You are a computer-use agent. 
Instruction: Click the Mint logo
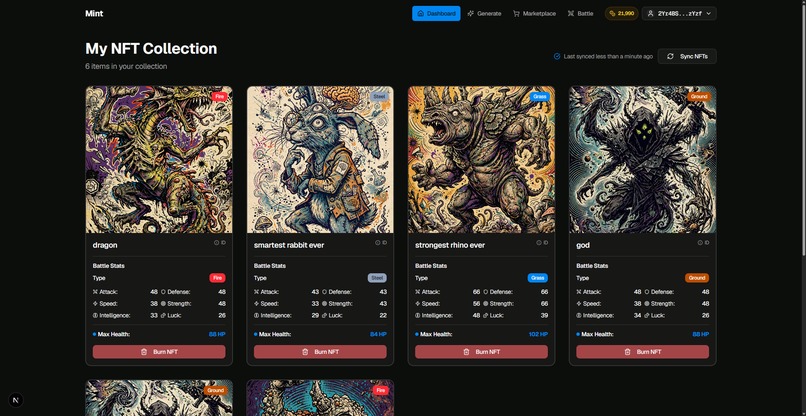click(x=94, y=13)
